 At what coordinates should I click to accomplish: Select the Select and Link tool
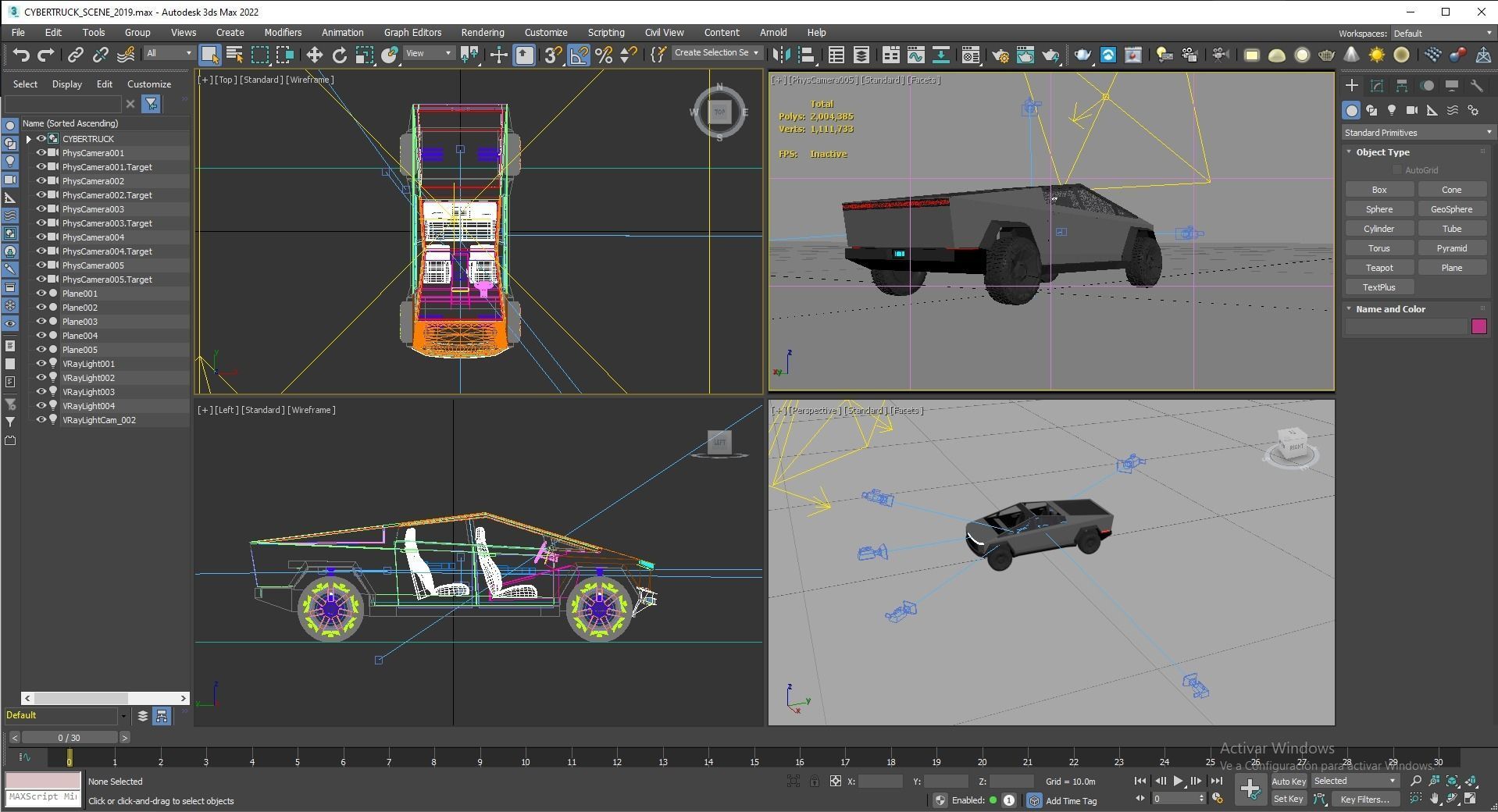tap(75, 55)
